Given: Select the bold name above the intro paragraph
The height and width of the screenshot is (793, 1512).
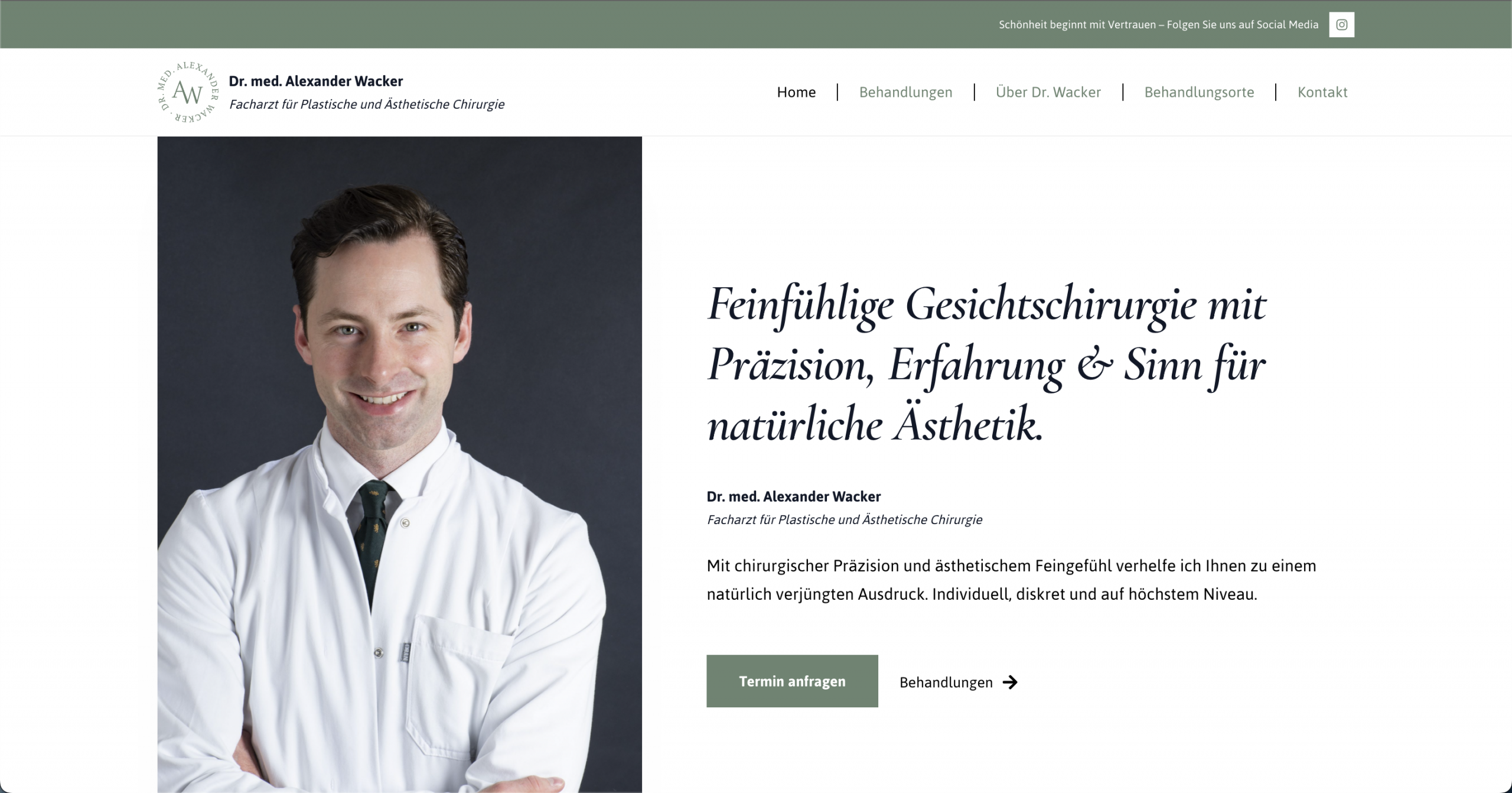Looking at the screenshot, I should point(793,496).
